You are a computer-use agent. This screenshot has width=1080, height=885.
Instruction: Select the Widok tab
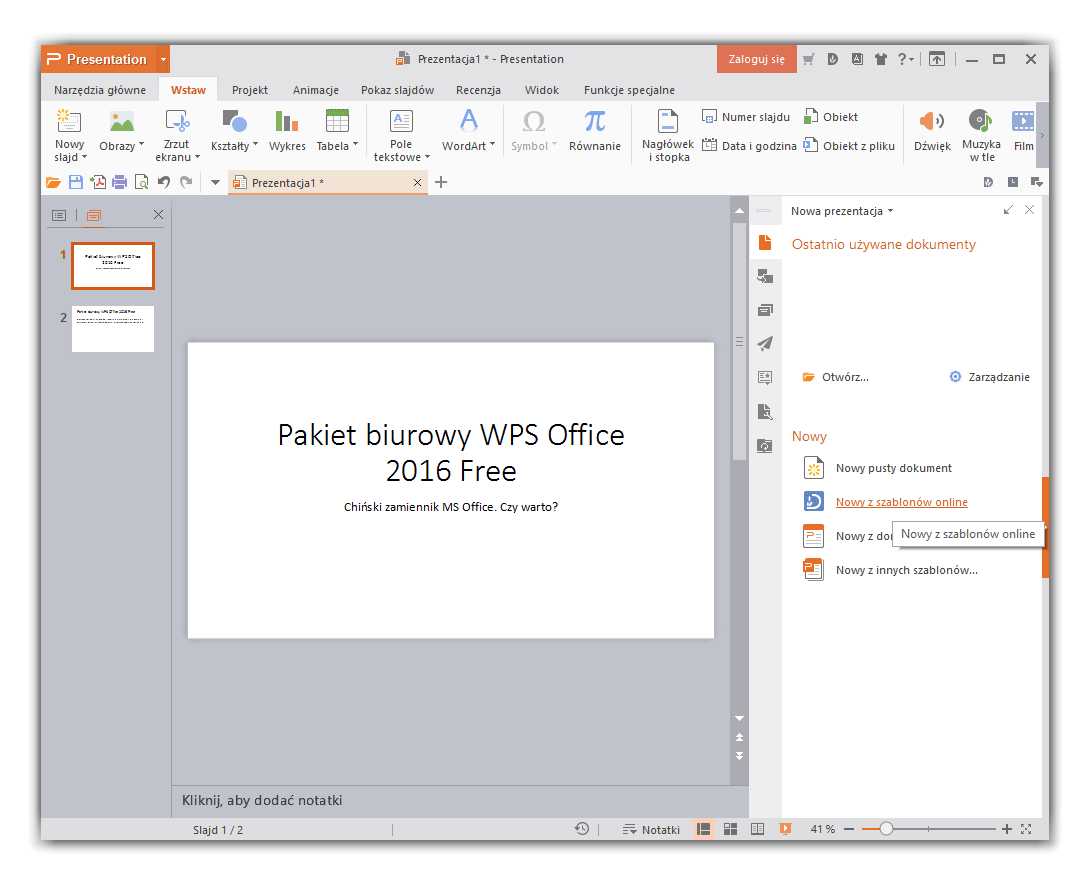(542, 90)
